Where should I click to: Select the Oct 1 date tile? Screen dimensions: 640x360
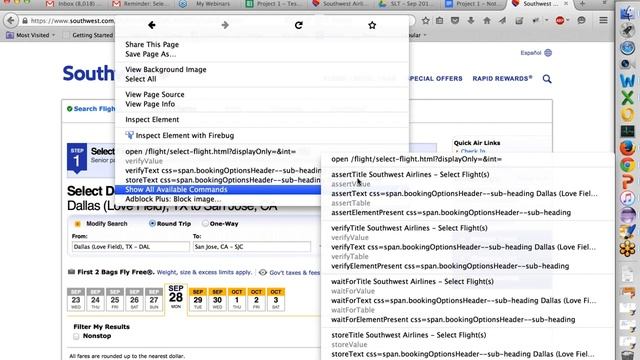point(237,299)
